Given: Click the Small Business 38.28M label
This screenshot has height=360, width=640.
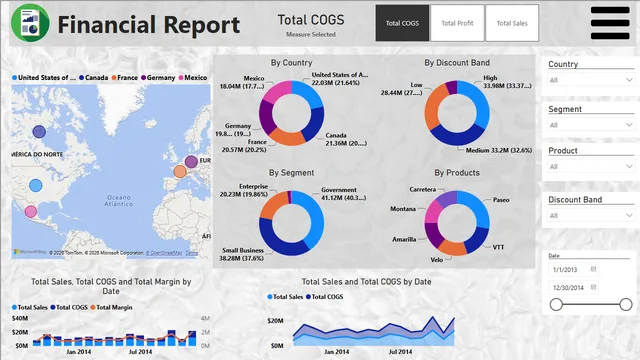Looking at the screenshot, I should click(241, 254).
